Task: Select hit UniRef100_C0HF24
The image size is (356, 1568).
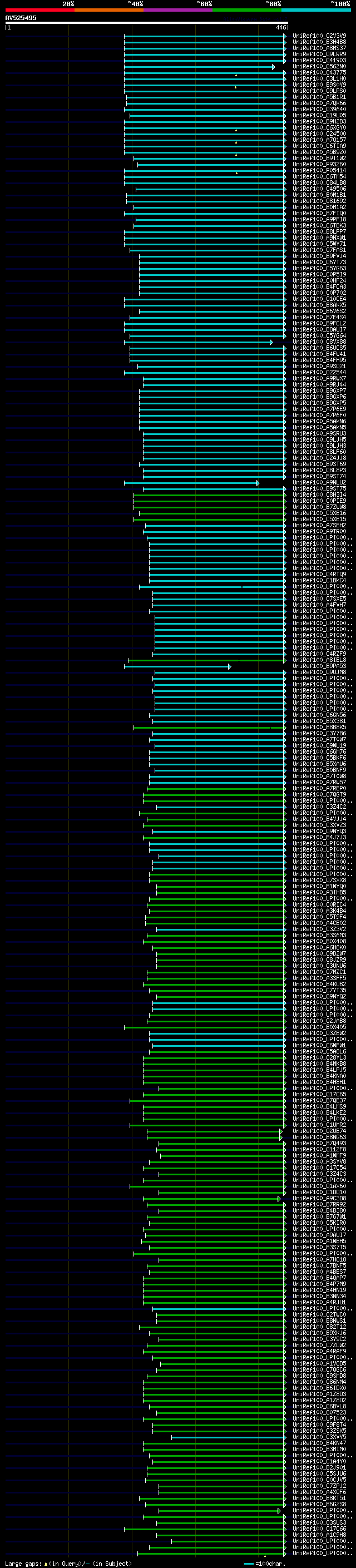Action: [319, 280]
